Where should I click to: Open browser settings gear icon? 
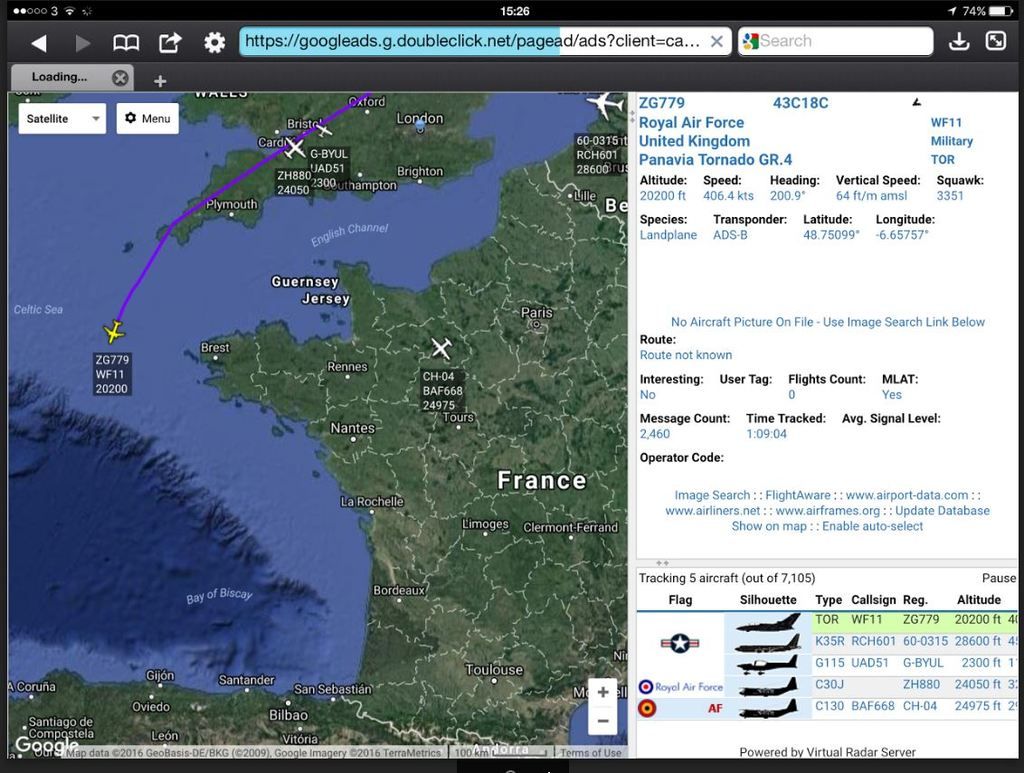[x=214, y=42]
